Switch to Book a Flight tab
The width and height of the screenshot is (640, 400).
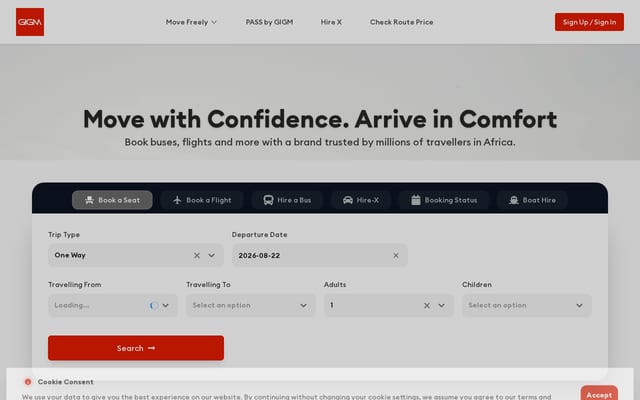coord(202,200)
